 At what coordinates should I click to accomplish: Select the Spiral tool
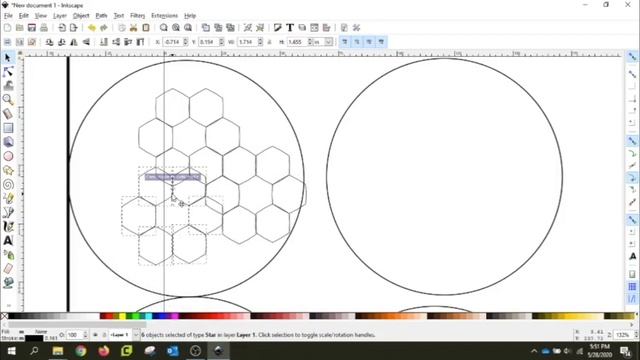pos(8,184)
